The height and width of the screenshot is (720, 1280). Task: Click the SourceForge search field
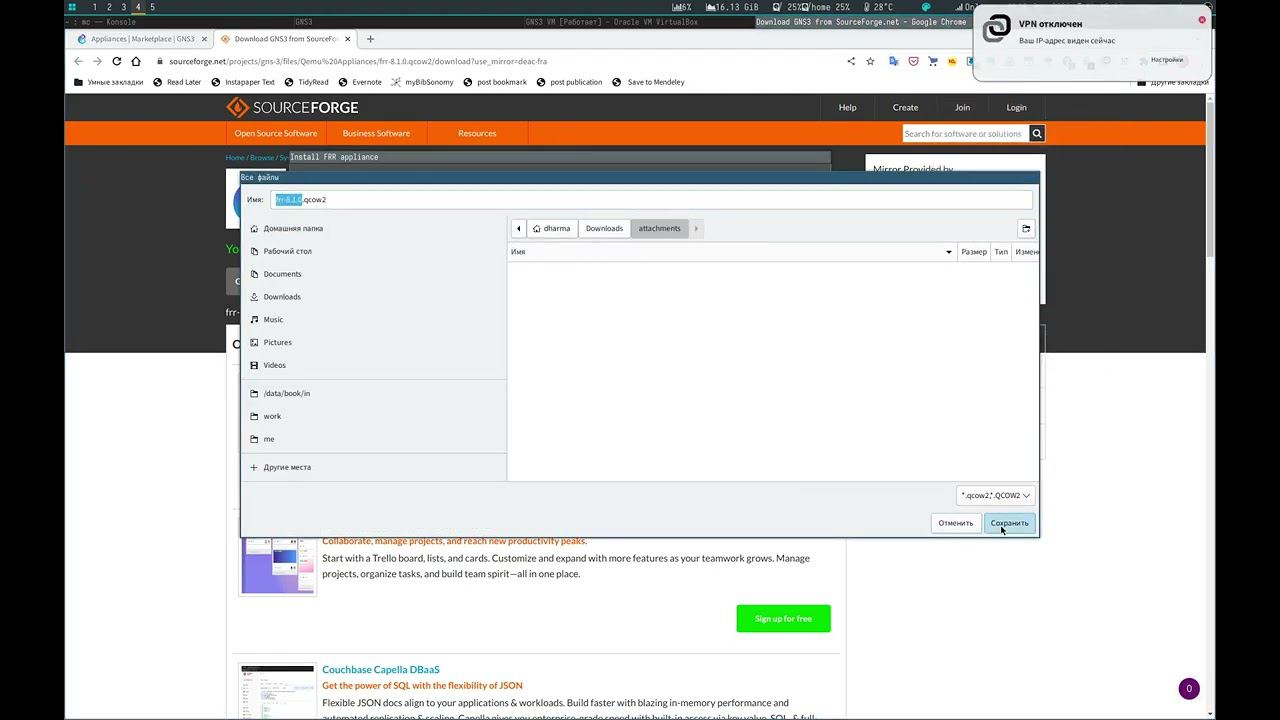[965, 133]
